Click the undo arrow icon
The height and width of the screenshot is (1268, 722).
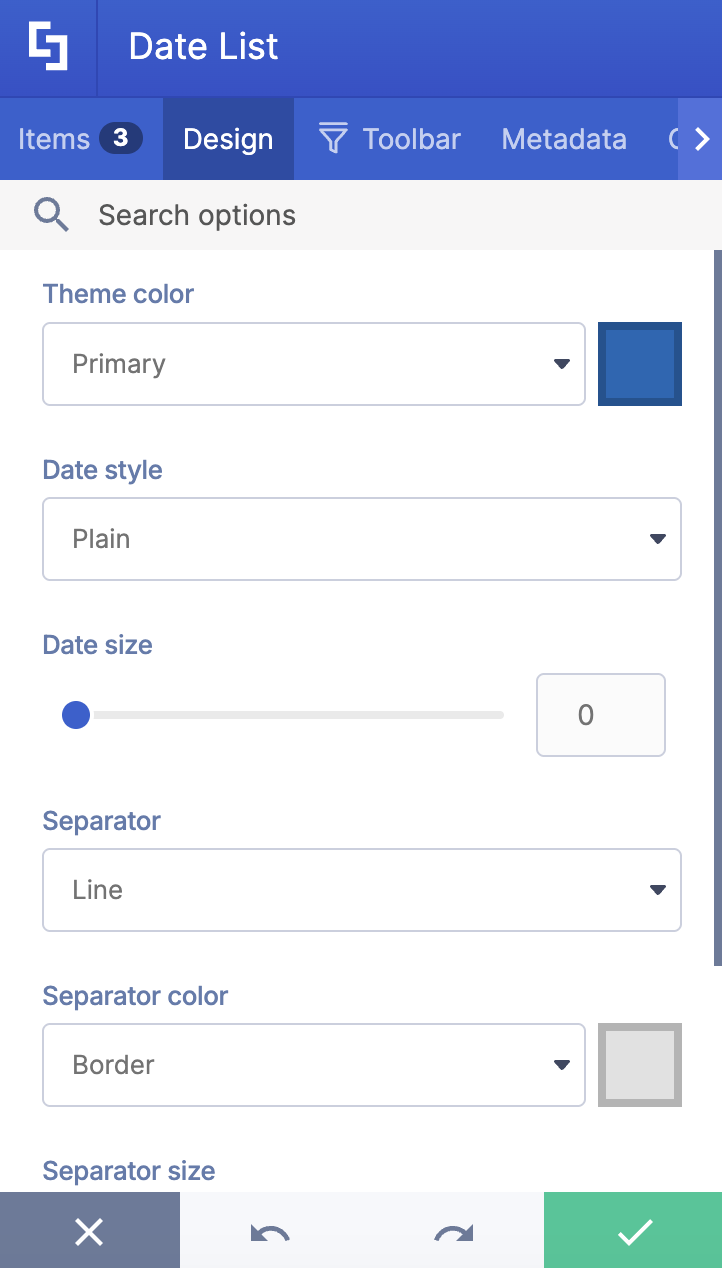pyautogui.click(x=271, y=1233)
